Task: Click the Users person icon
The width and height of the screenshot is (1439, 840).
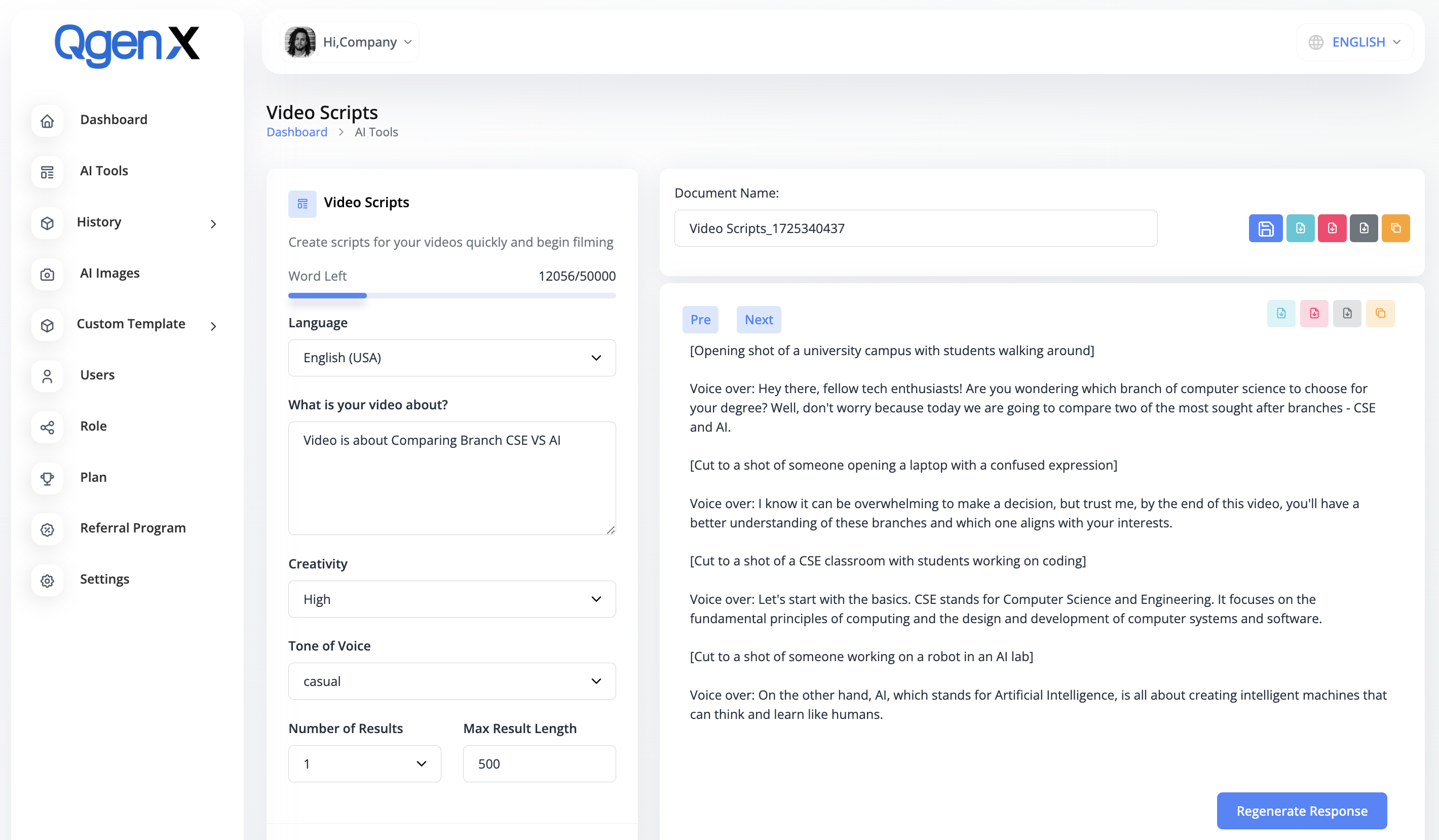Action: (x=48, y=376)
